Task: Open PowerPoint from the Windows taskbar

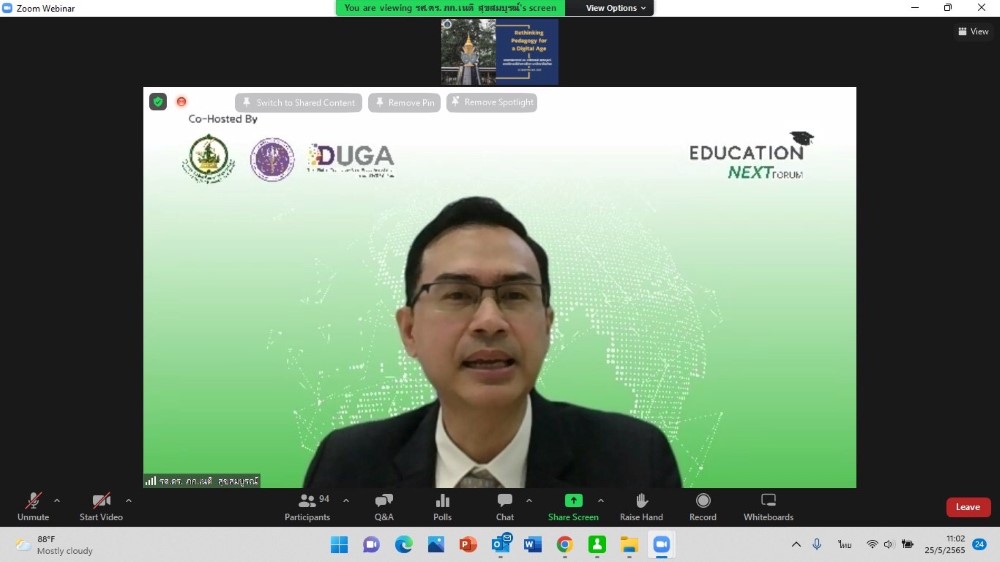Action: coord(467,544)
